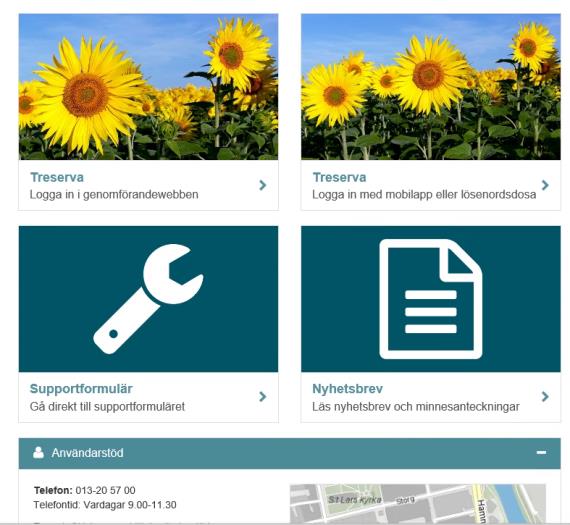Click the phone number 013-20 57 00
Image resolution: width=570 pixels, height=525 pixels.
[105, 490]
